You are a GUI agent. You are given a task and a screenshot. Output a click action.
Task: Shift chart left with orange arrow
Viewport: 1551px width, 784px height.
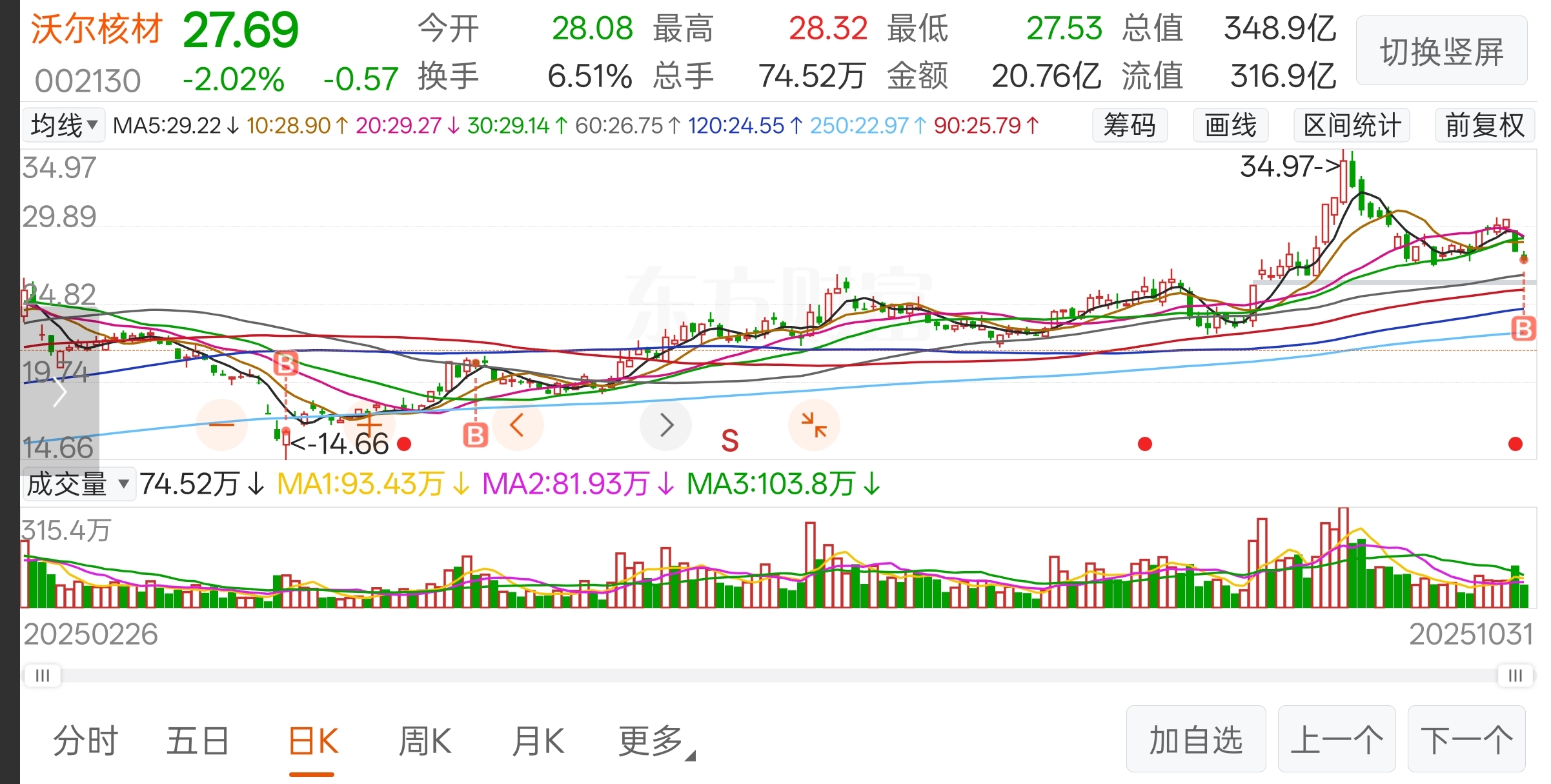tap(517, 425)
